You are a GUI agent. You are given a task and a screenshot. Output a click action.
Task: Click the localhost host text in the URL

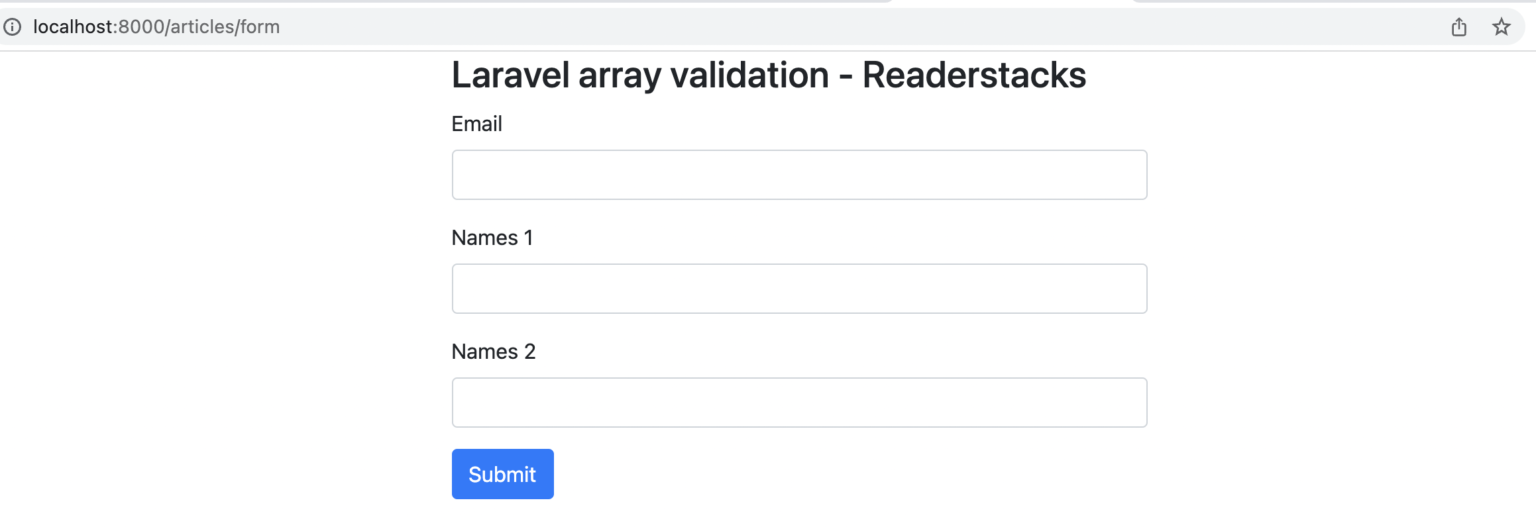coord(72,27)
